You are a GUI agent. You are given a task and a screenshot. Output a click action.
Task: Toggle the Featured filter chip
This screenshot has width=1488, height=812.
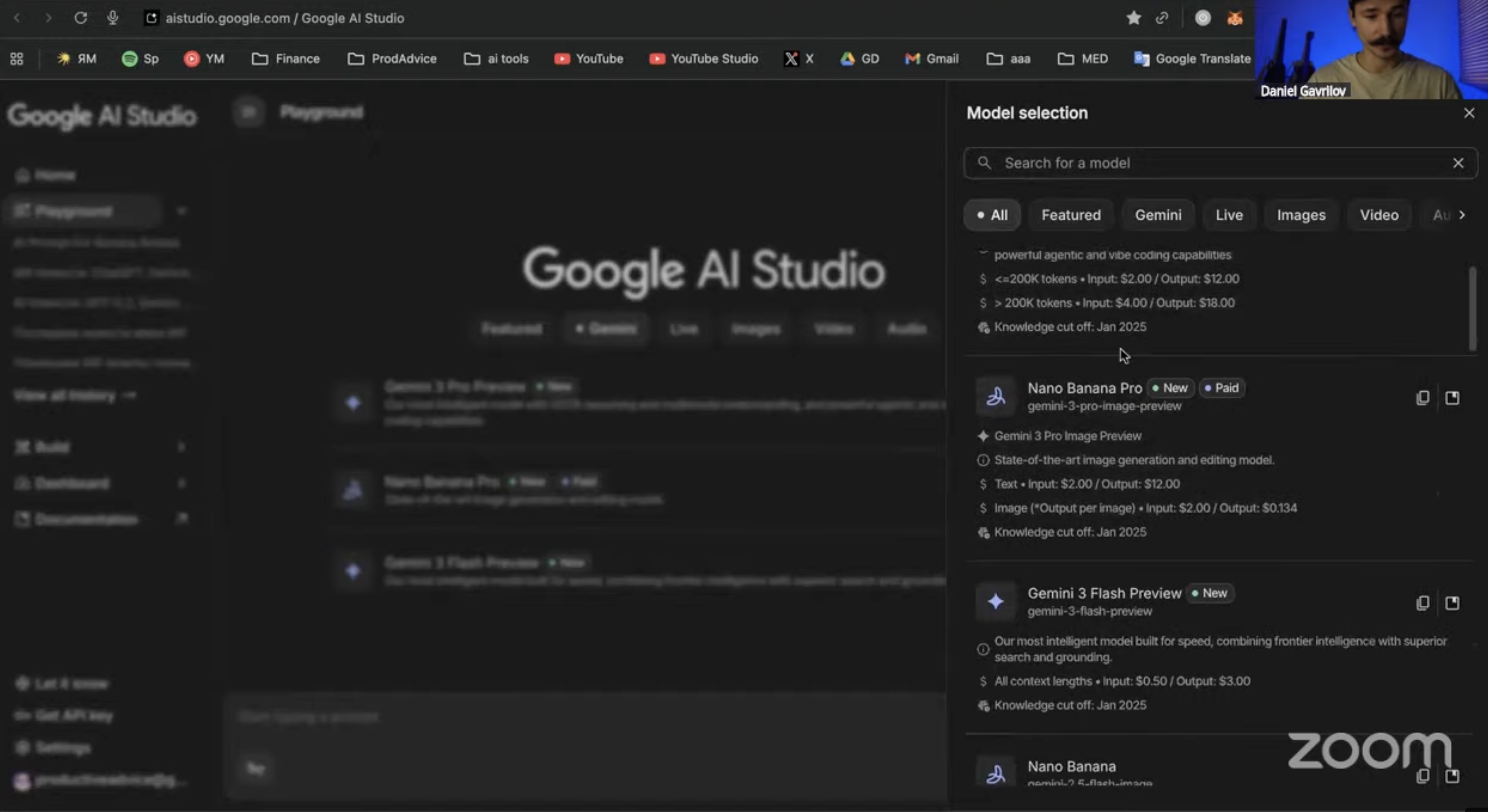(x=1070, y=216)
